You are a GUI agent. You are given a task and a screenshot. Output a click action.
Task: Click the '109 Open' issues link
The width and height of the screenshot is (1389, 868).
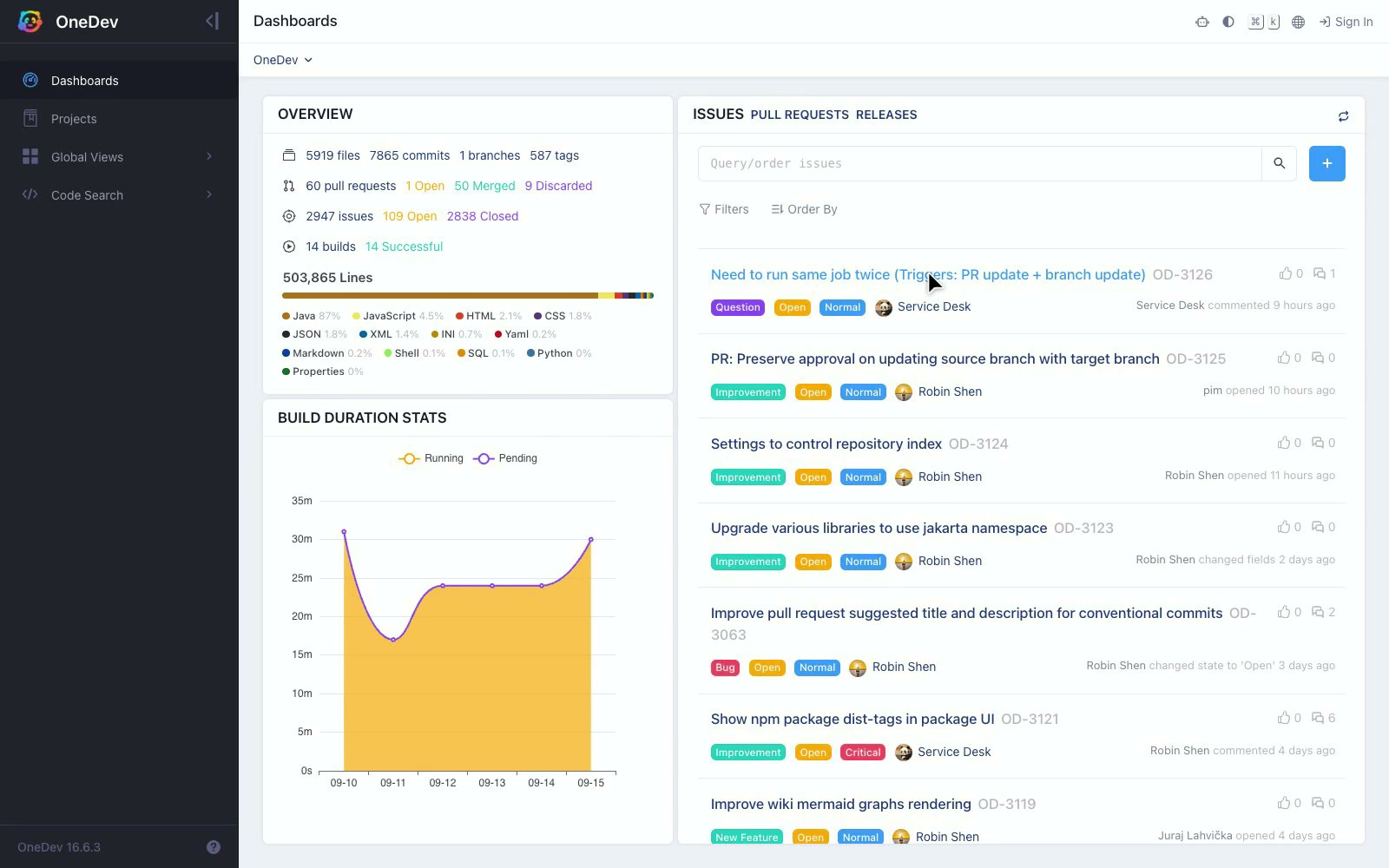(x=410, y=216)
